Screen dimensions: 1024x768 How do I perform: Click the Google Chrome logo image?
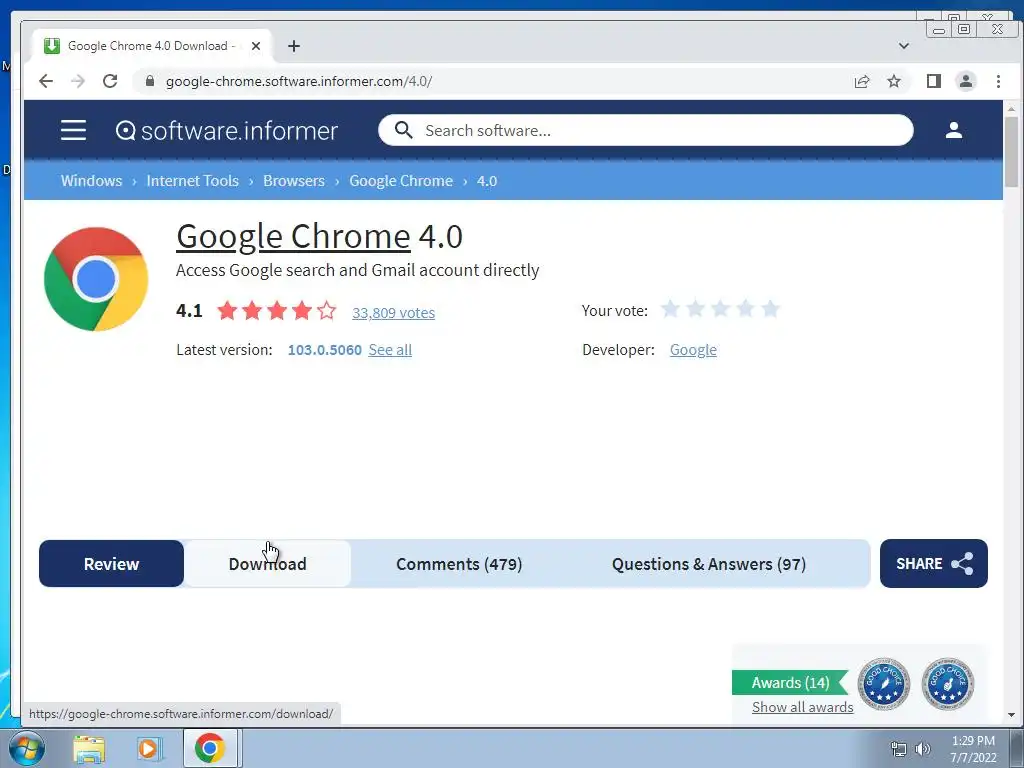pos(96,279)
